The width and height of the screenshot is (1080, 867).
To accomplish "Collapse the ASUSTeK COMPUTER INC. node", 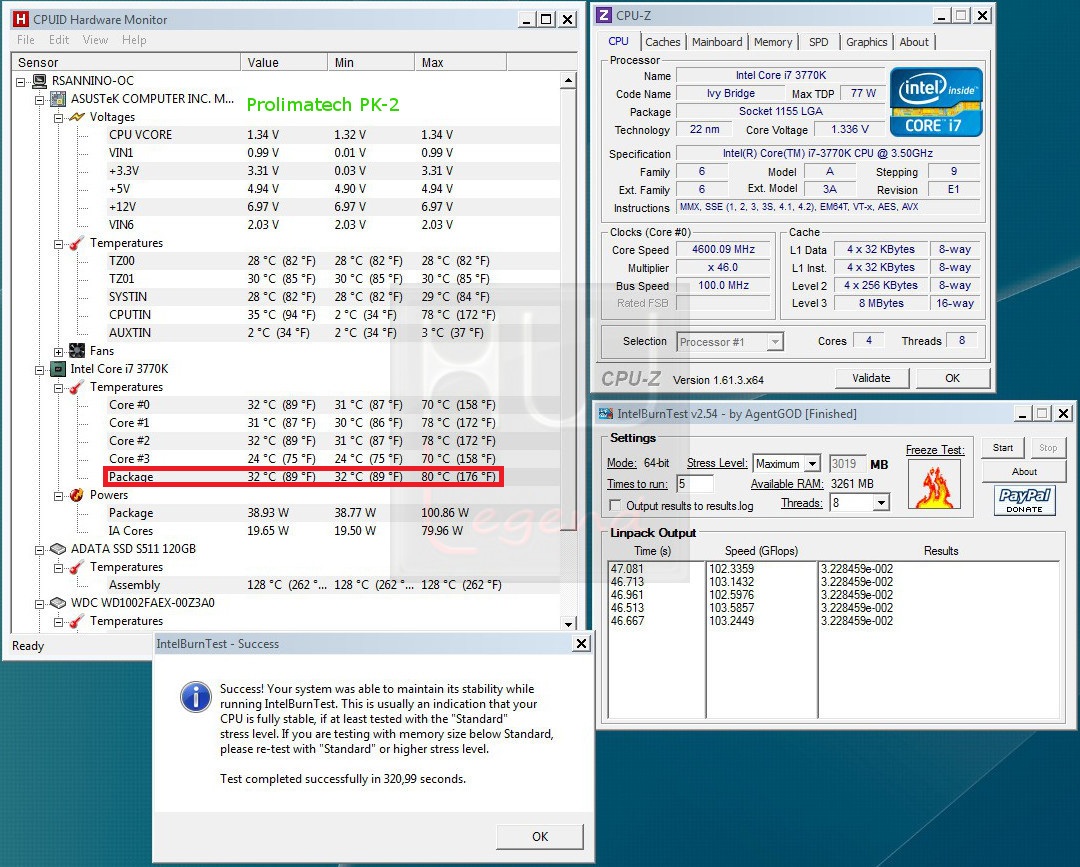I will coord(40,100).
